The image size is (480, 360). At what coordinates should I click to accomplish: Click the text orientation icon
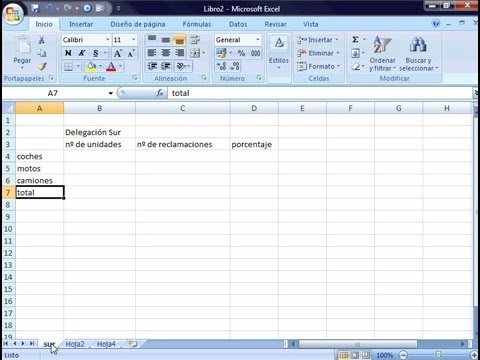coord(181,66)
